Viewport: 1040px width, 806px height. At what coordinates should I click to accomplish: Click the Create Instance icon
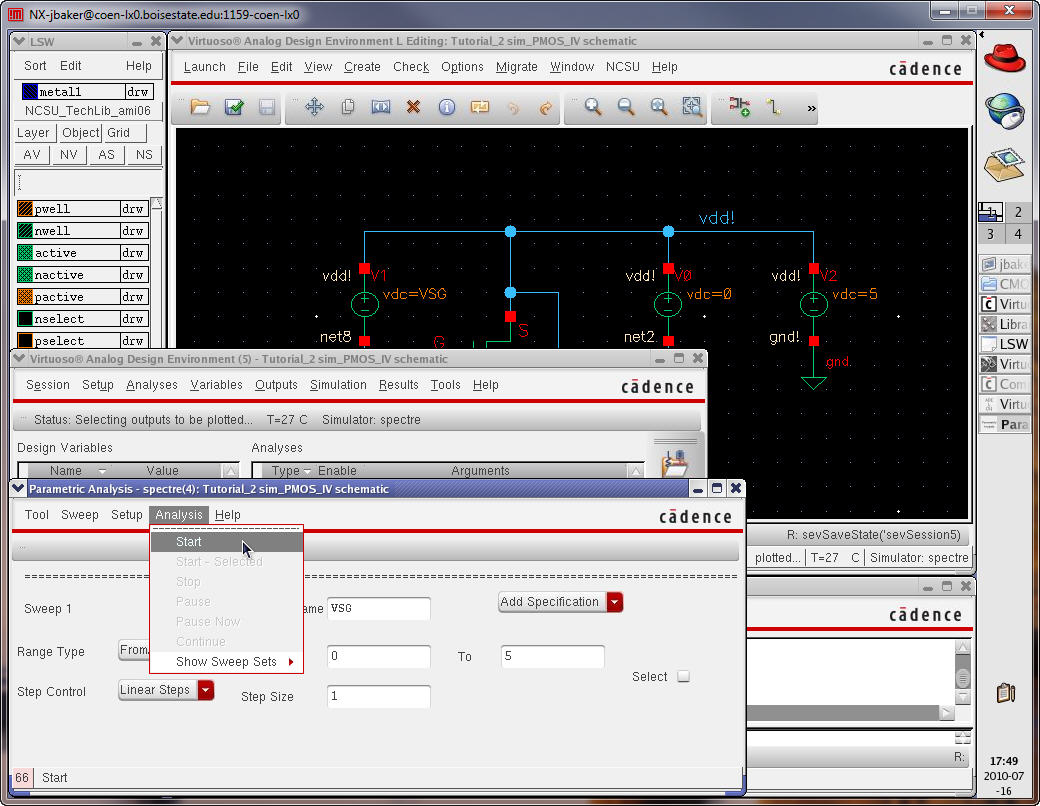(739, 107)
